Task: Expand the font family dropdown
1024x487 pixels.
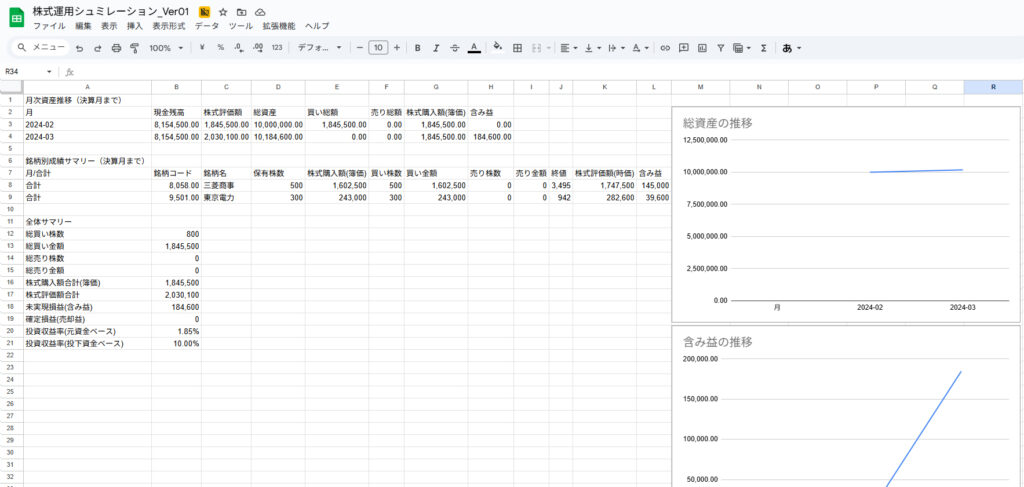Action: [x=320, y=47]
